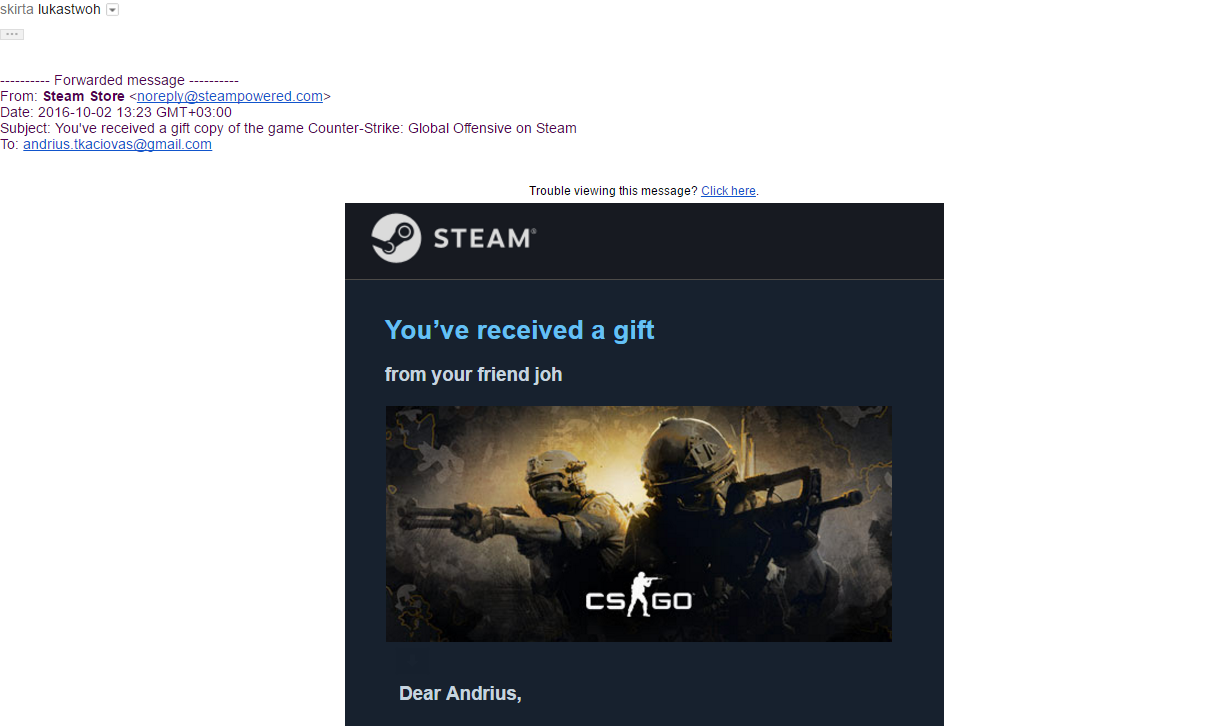The height and width of the screenshot is (726, 1219).
Task: Click the 'Forwarded message' divider text
Action: coord(119,80)
